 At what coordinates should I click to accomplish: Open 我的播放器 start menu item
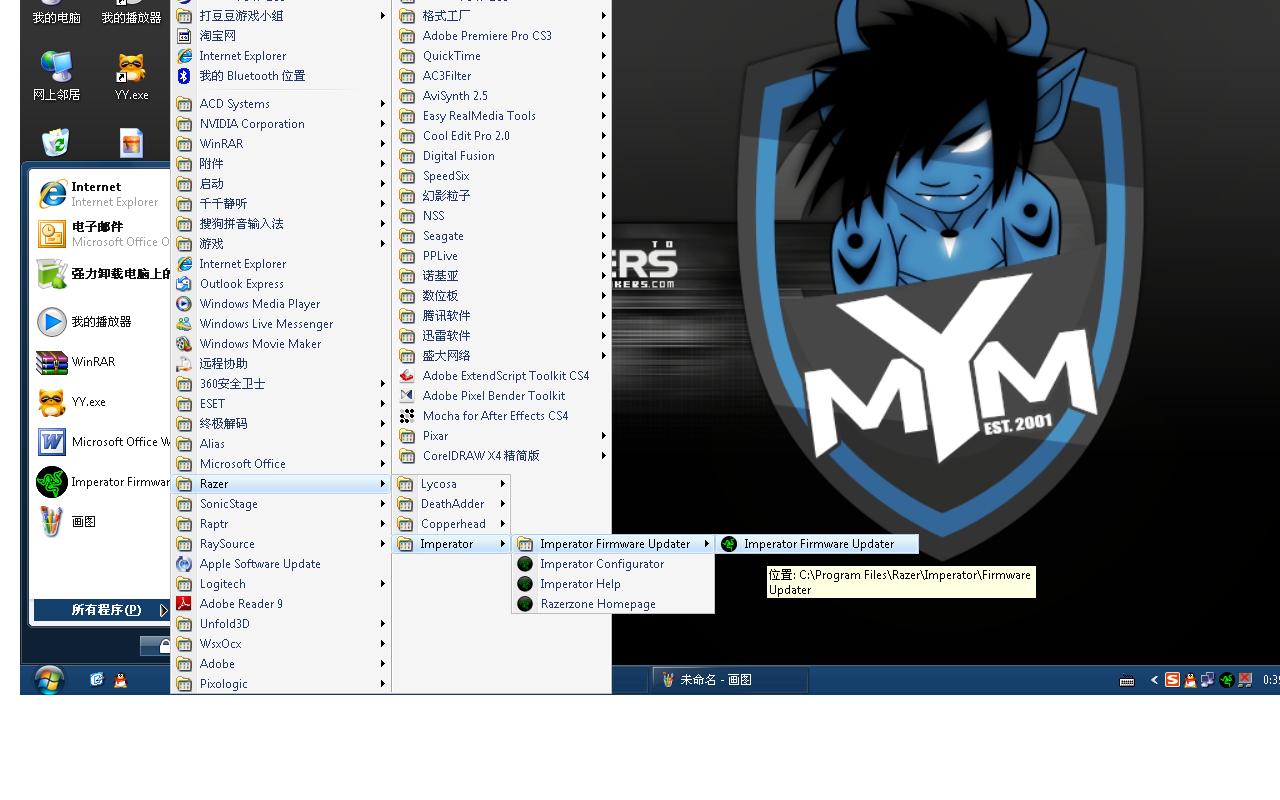pyautogui.click(x=100, y=322)
